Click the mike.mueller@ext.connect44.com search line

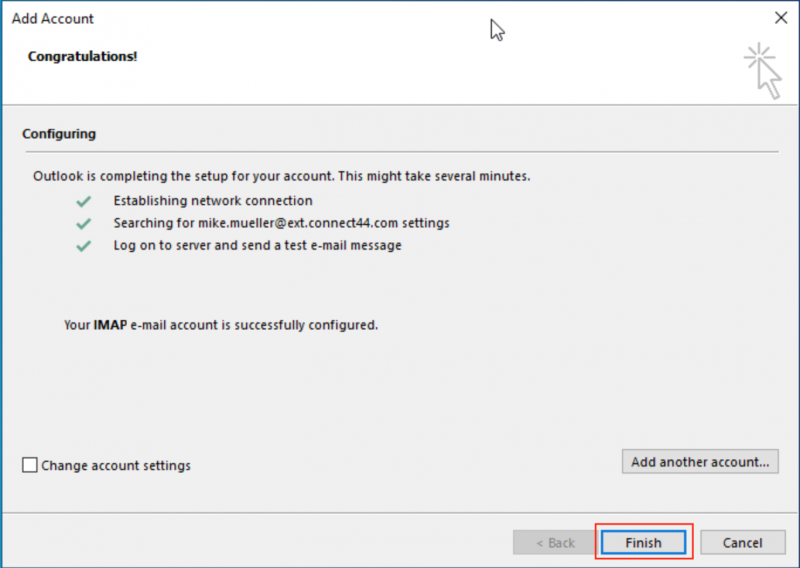281,223
